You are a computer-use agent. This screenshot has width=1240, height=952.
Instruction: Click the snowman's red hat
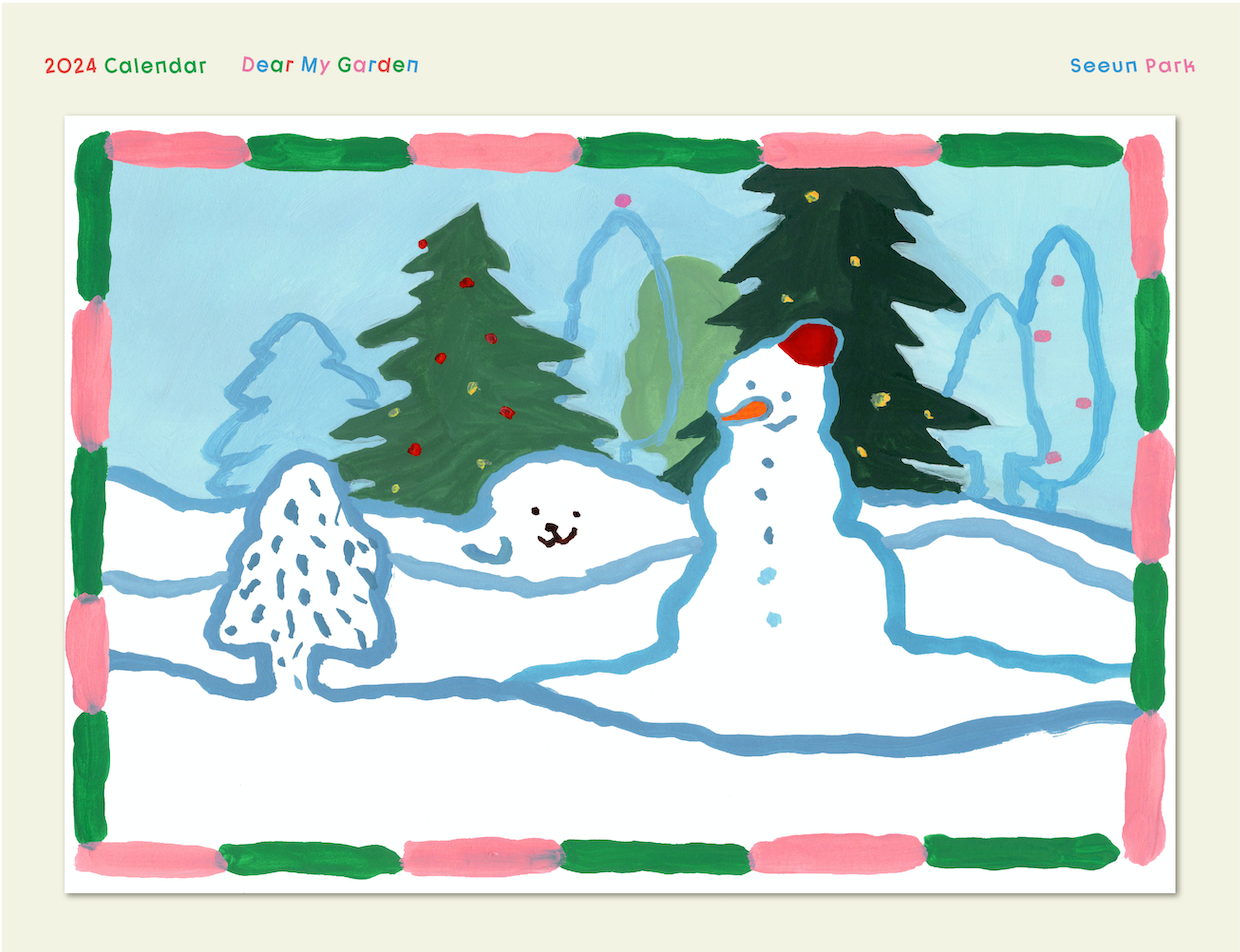pyautogui.click(x=812, y=343)
